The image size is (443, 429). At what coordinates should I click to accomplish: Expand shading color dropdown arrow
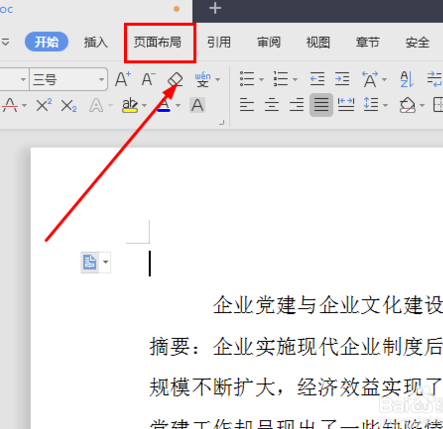point(422,106)
